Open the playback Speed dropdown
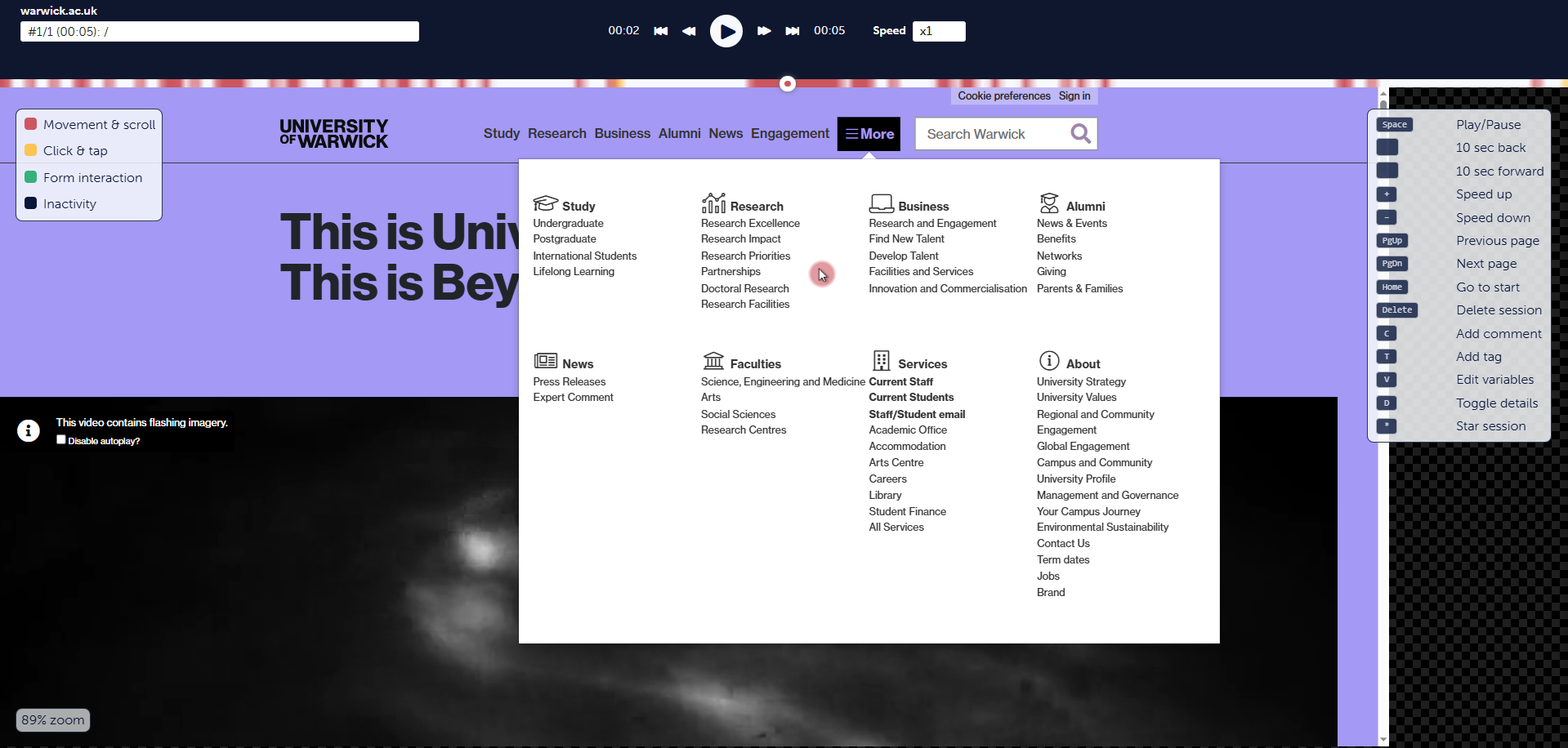The image size is (1568, 748). click(938, 31)
